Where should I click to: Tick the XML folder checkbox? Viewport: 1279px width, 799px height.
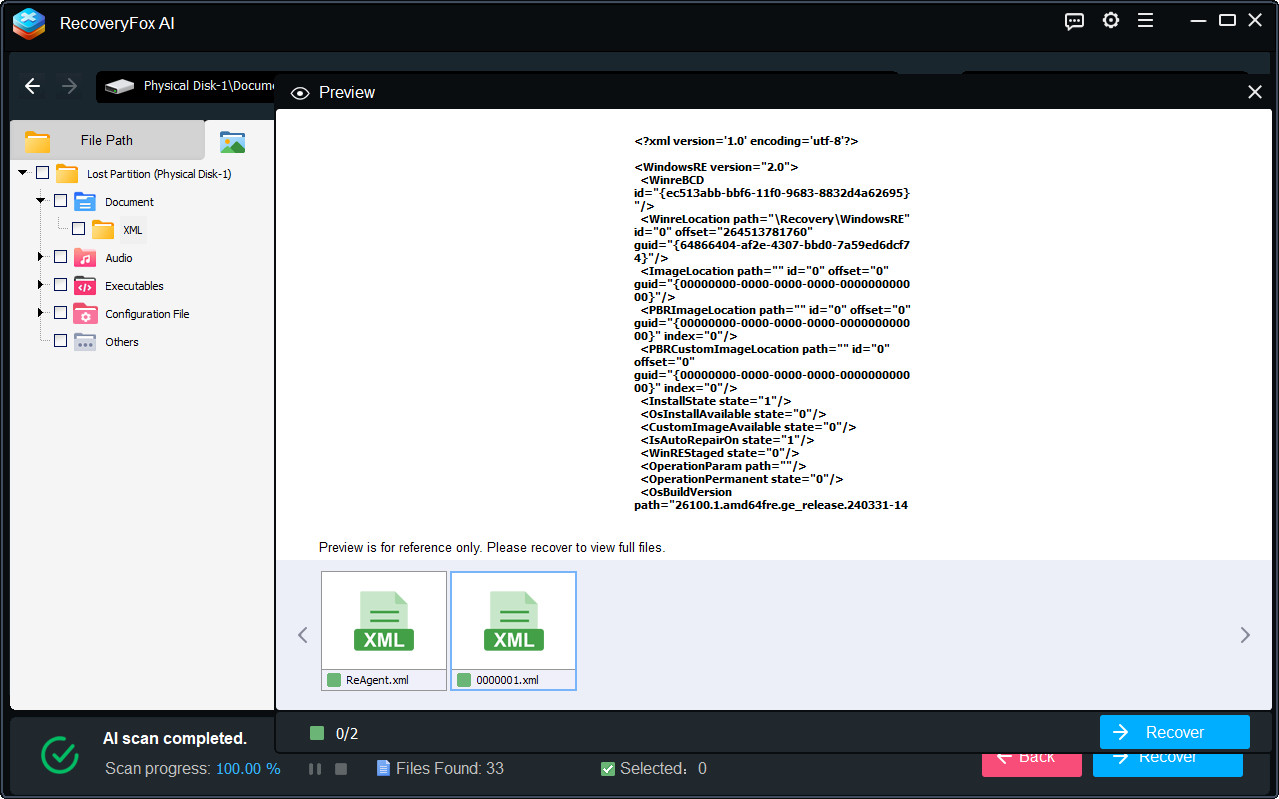click(x=78, y=229)
